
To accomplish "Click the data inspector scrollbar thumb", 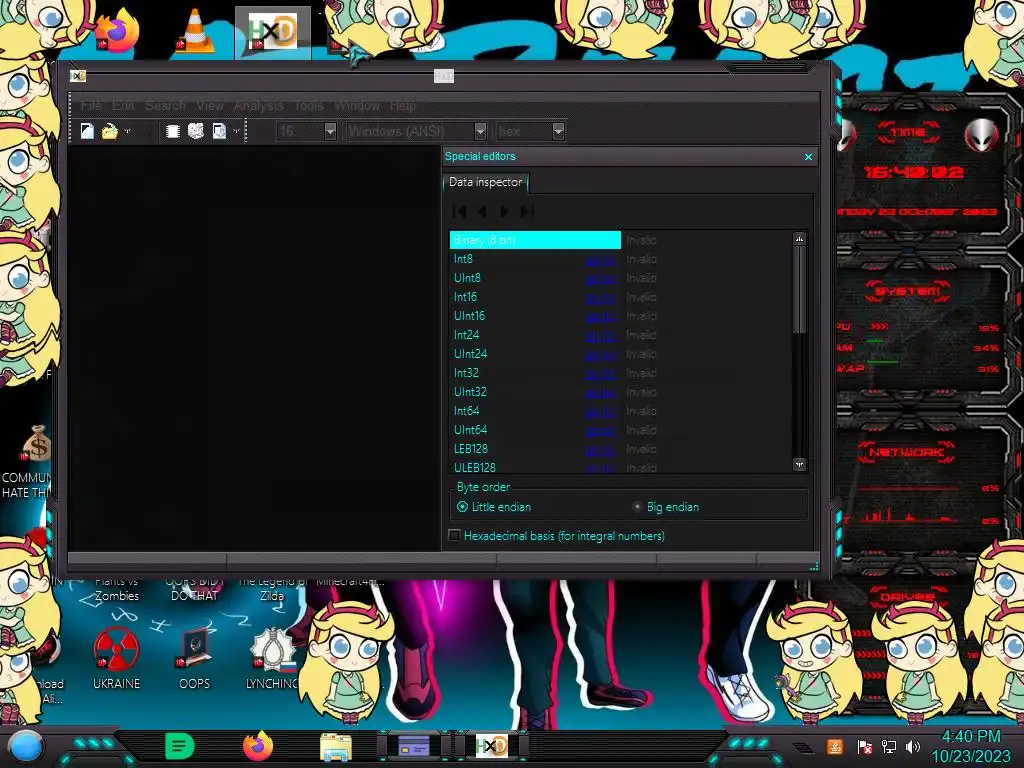I will tap(799, 289).
